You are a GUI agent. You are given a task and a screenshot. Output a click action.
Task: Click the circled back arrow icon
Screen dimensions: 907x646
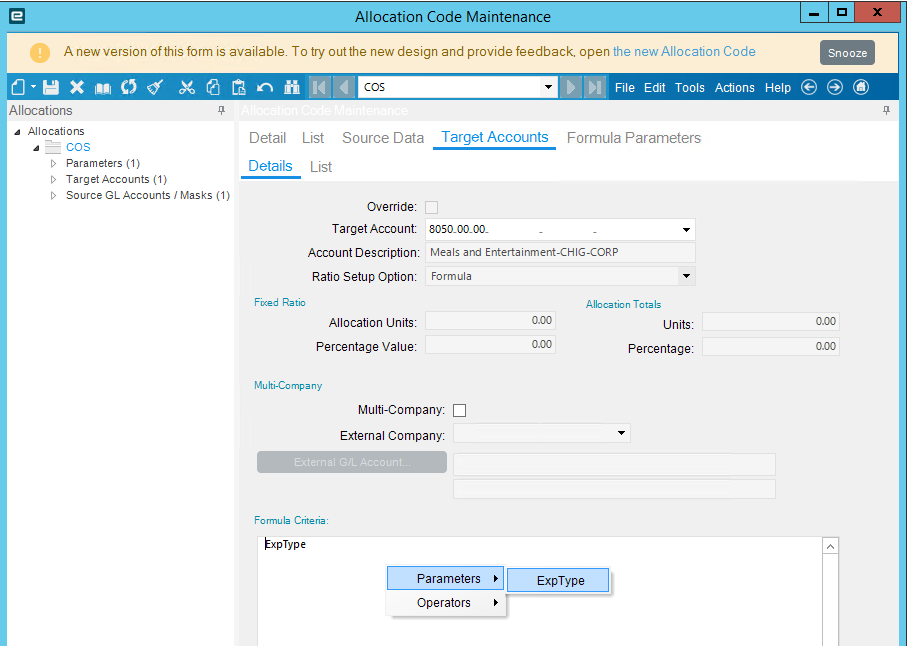coord(809,87)
